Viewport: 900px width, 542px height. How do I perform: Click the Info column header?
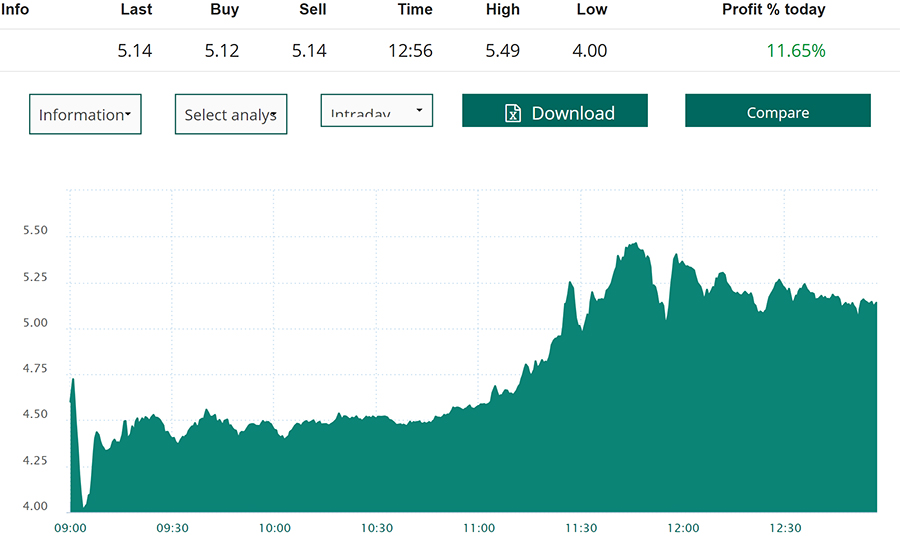(x=15, y=10)
